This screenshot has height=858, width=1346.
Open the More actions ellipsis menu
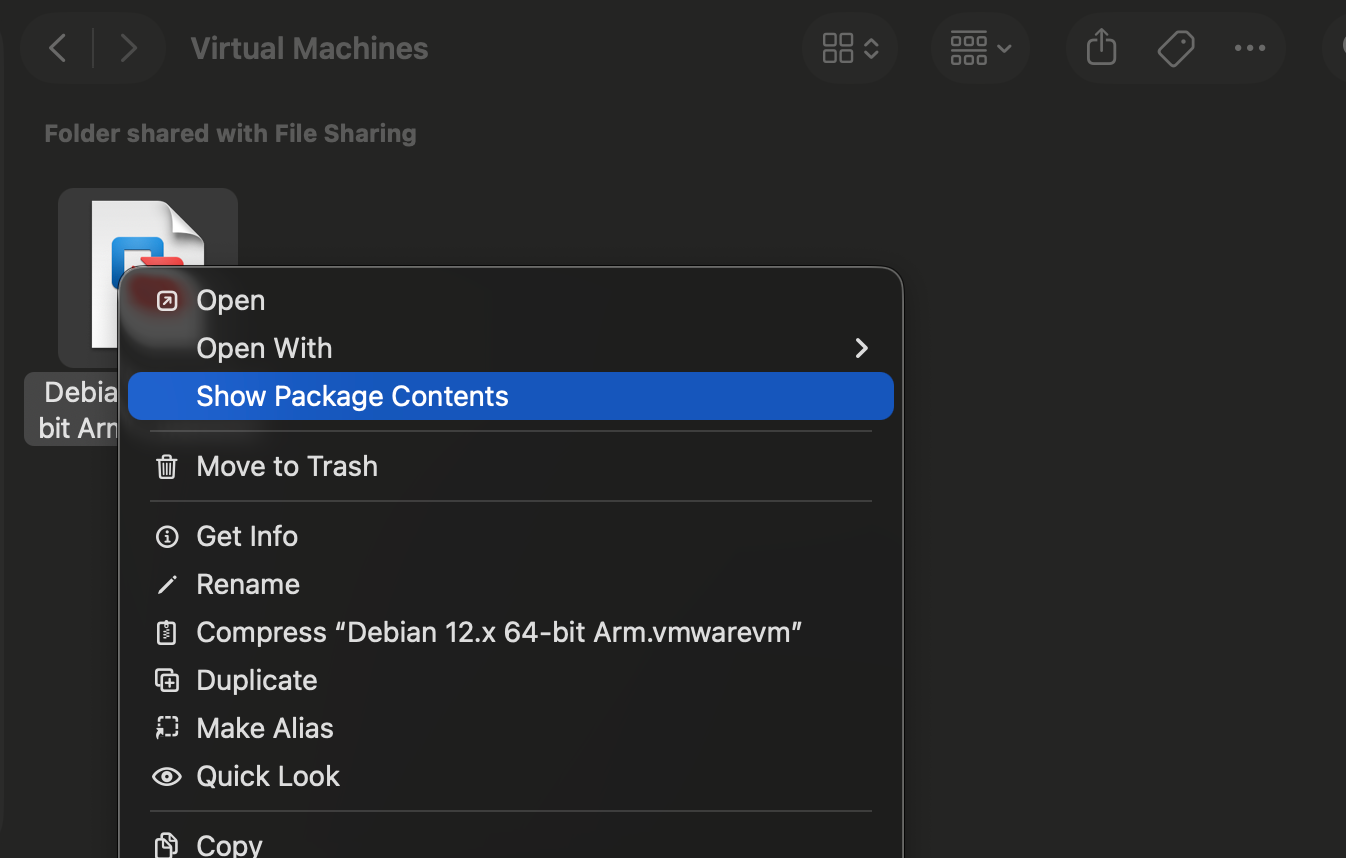pyautogui.click(x=1250, y=48)
